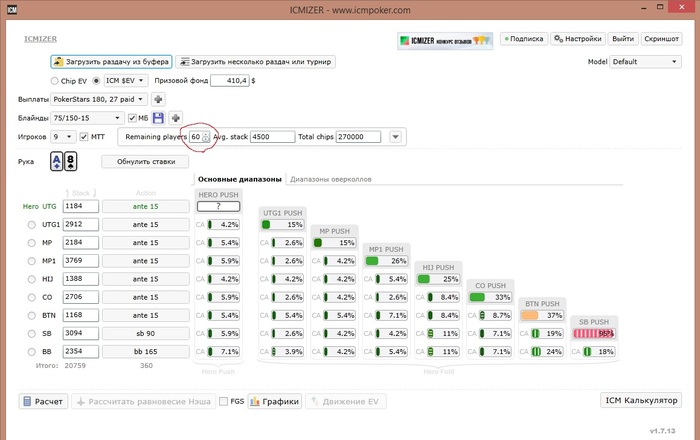Open the ICM $EV dropdown
Screen dimensions: 700x440
(x=125, y=80)
